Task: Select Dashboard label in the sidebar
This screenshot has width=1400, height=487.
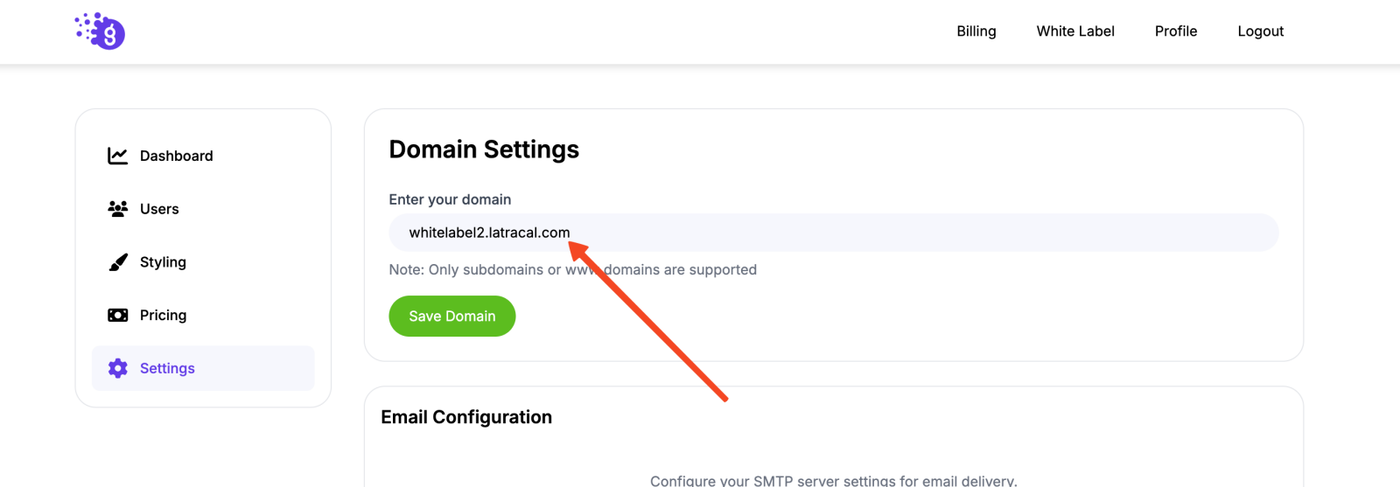Action: point(176,156)
